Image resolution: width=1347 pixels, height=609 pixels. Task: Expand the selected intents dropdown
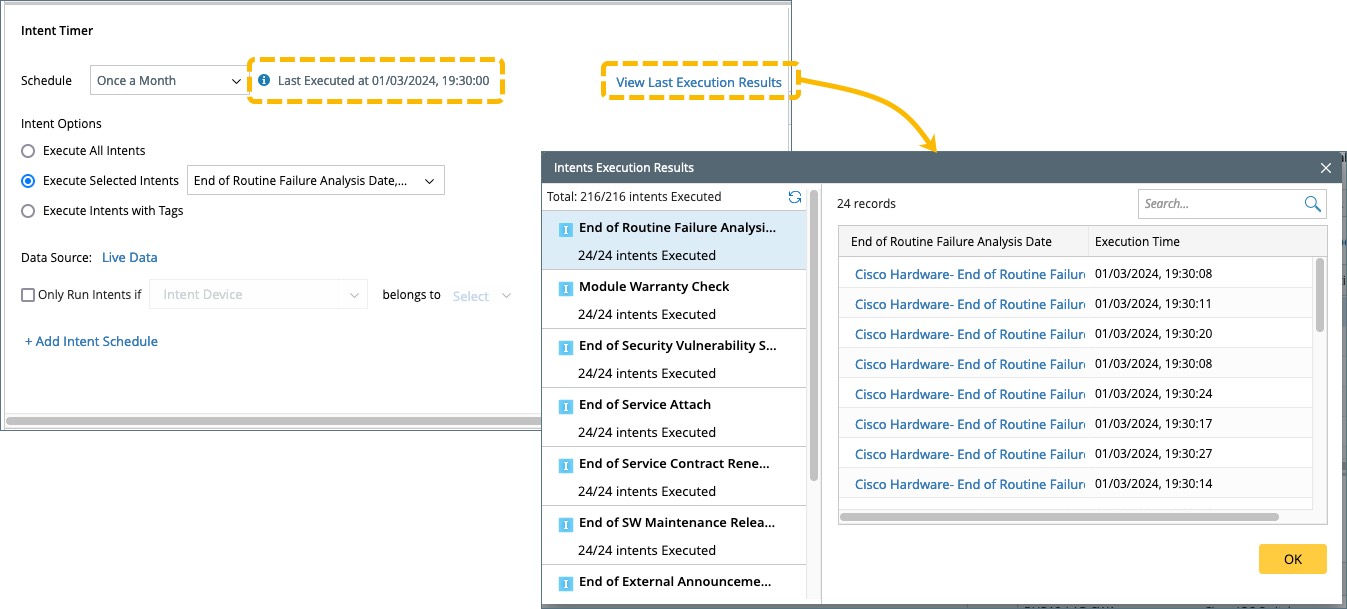tap(315, 181)
